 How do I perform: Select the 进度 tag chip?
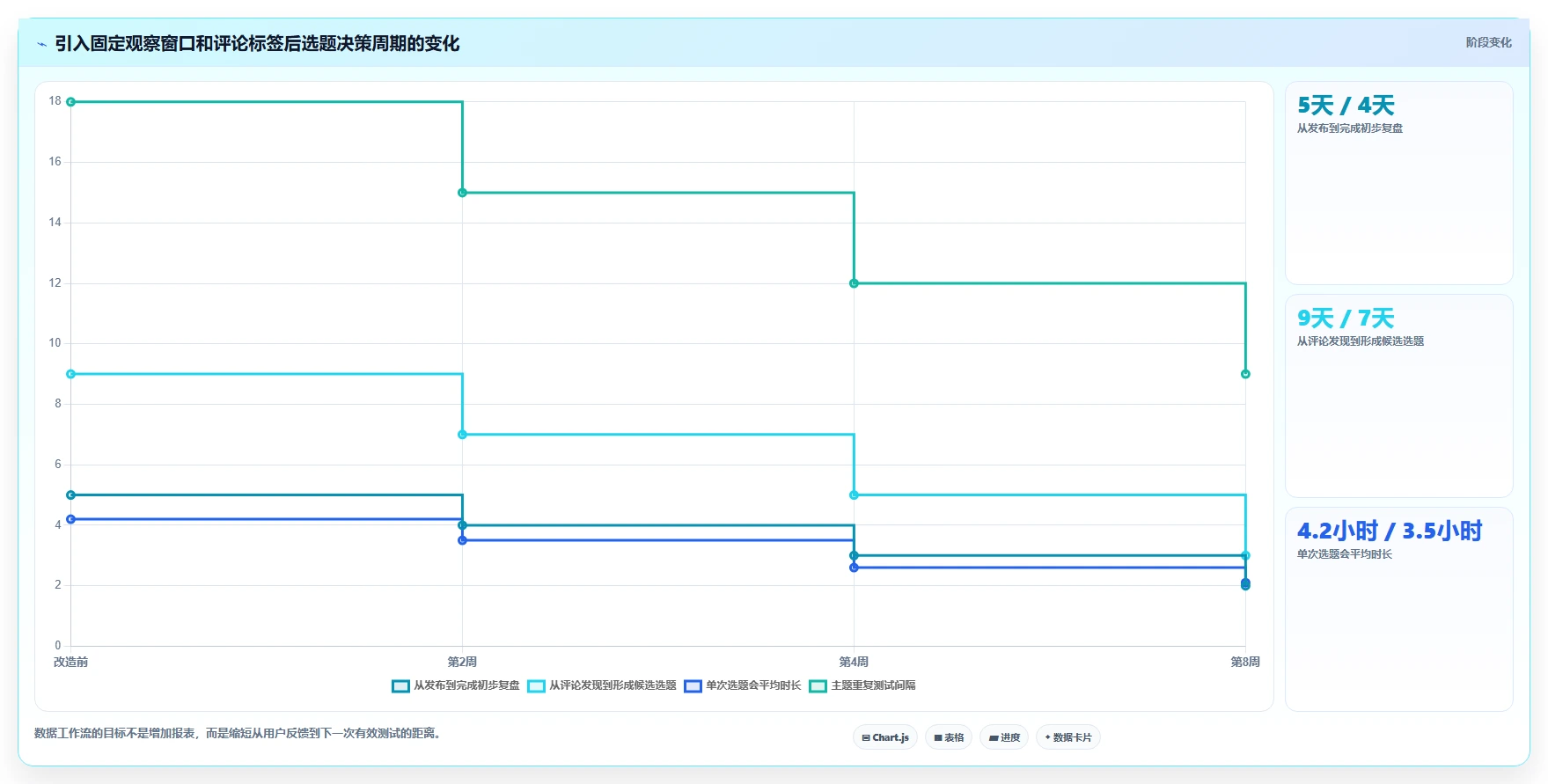pos(1004,737)
